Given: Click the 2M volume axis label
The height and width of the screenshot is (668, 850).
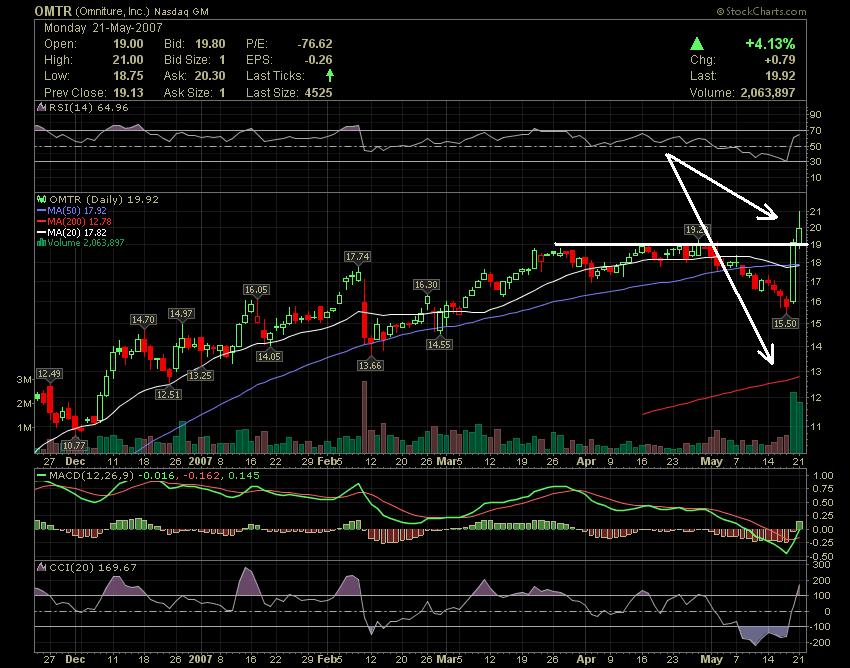Looking at the screenshot, I should pyautogui.click(x=24, y=403).
